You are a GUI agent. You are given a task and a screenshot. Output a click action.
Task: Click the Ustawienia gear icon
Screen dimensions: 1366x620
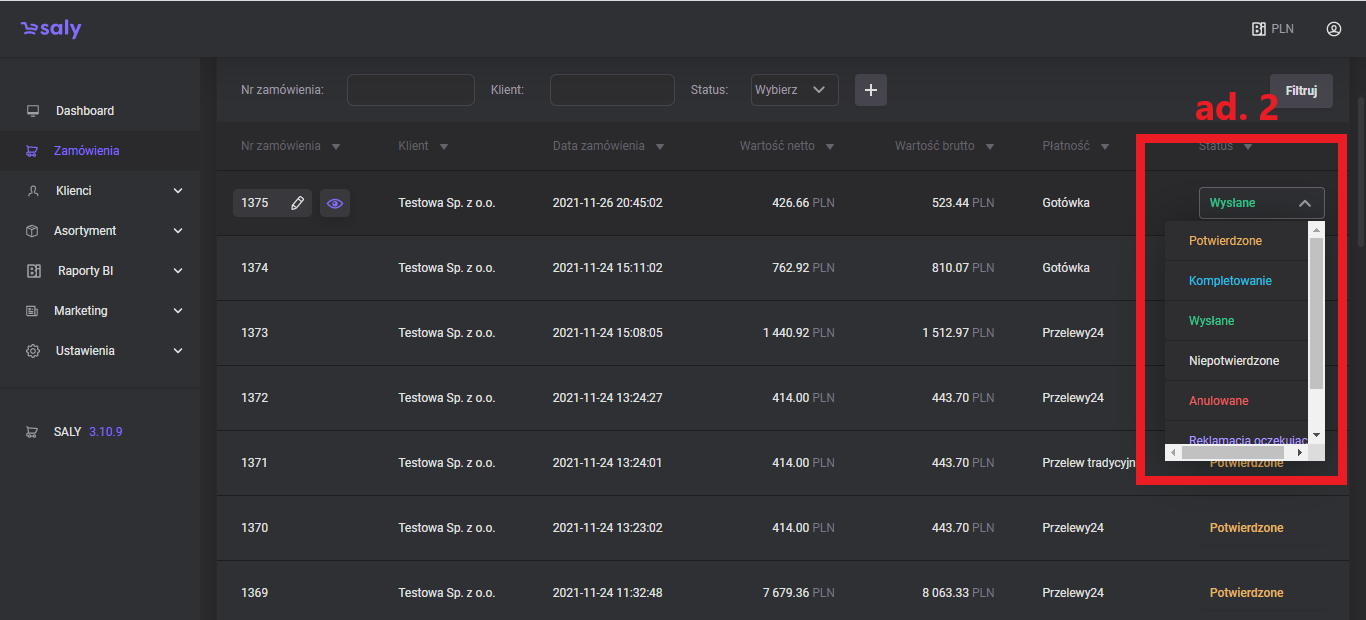[33, 351]
